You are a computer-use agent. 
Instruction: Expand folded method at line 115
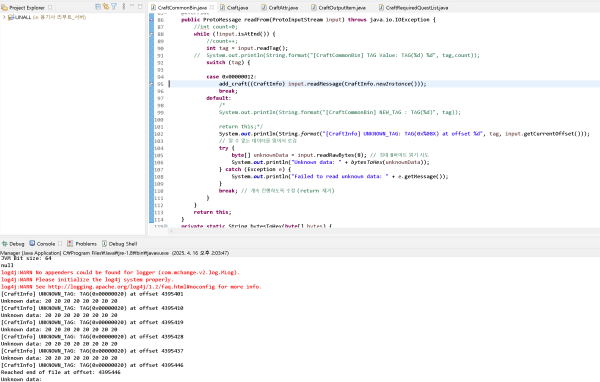tap(165, 226)
